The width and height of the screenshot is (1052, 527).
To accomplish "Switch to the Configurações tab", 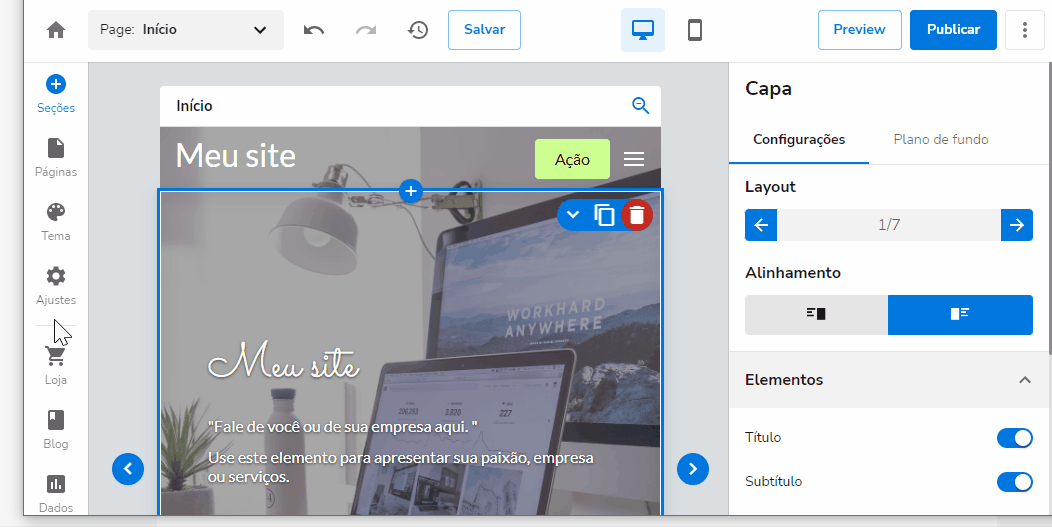I will [x=799, y=140].
